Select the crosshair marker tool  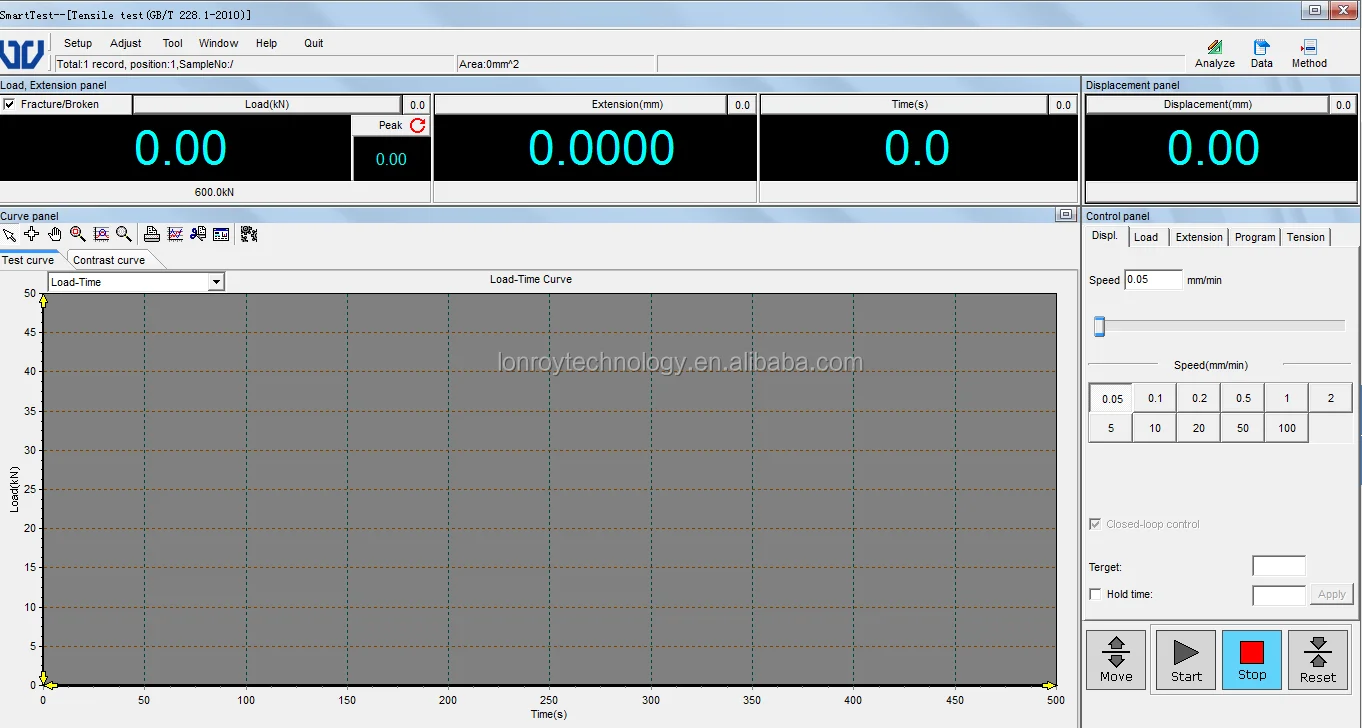31,234
